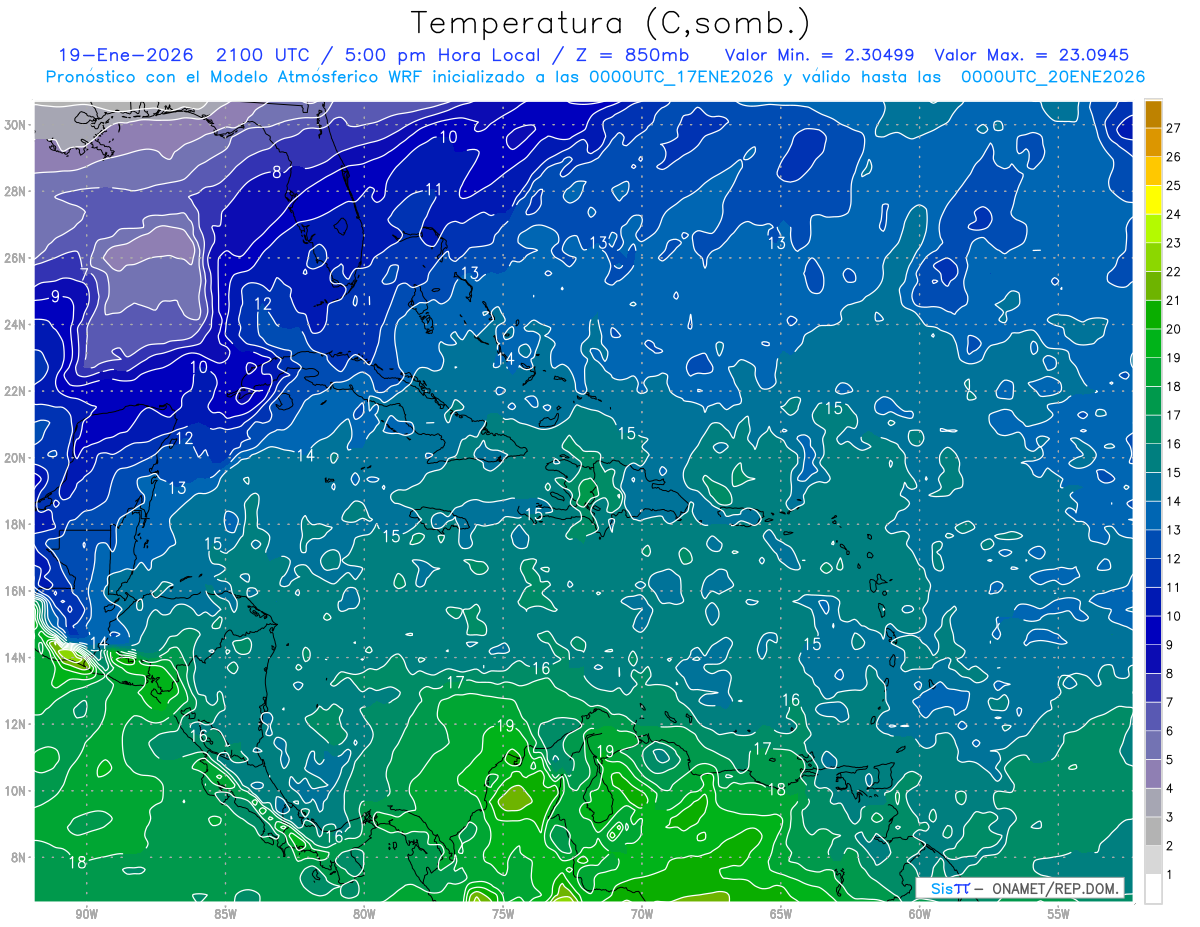1200x927 pixels.
Task: Click the contour label "8" over Florida
Action: [276, 171]
